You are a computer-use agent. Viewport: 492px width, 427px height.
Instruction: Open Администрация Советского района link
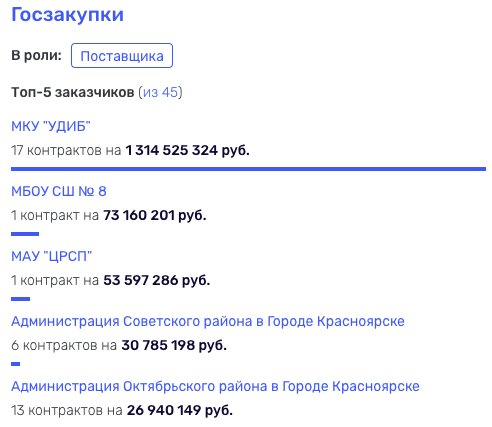click(208, 321)
